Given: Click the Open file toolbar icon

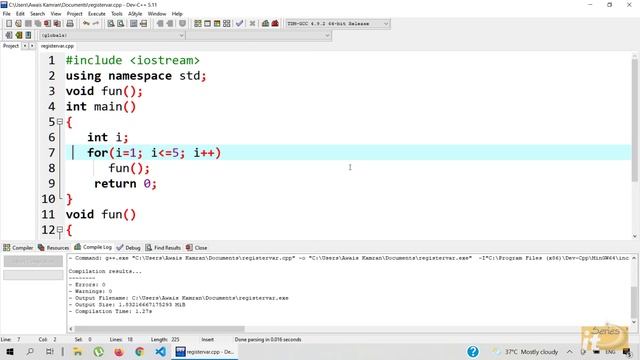Looking at the screenshot, I should coord(18,24).
